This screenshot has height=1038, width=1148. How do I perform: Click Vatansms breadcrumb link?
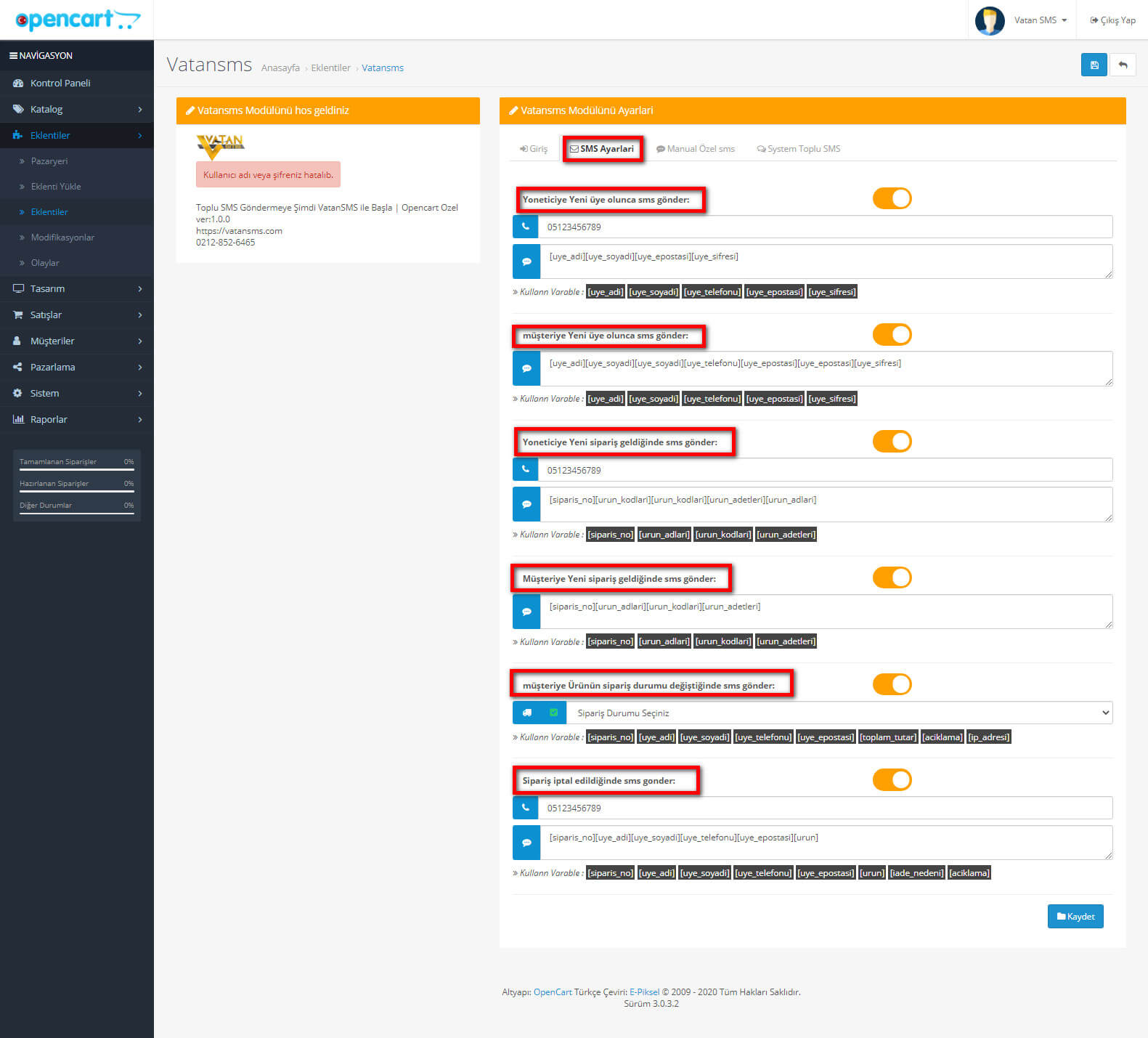(383, 68)
